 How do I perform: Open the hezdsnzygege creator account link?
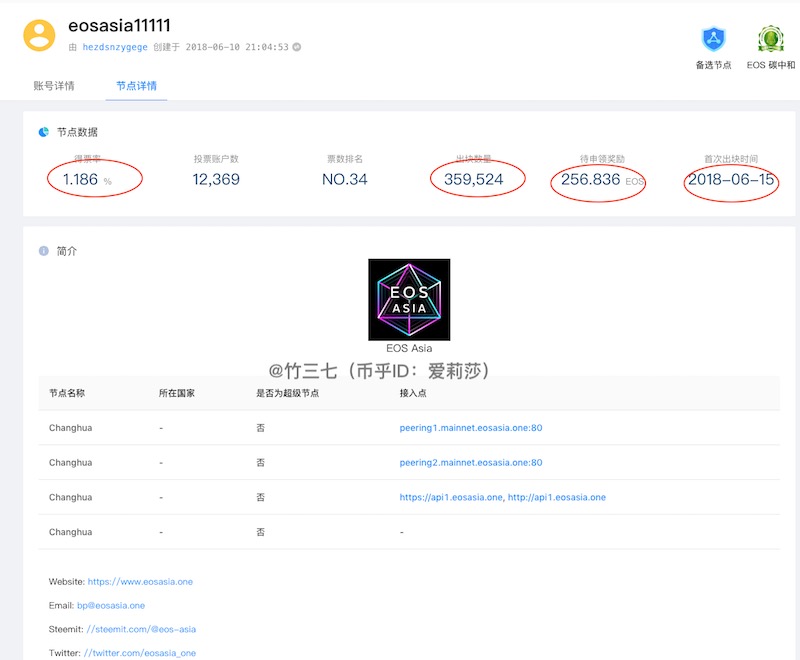click(x=115, y=47)
